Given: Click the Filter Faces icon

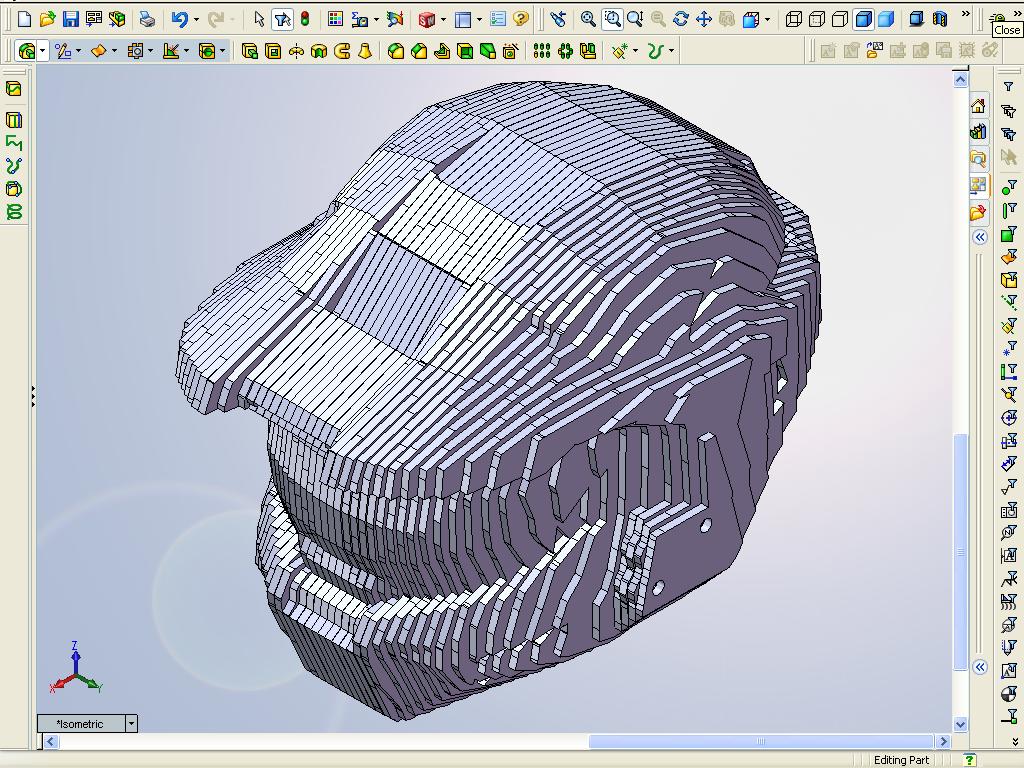Looking at the screenshot, I should tap(1008, 232).
